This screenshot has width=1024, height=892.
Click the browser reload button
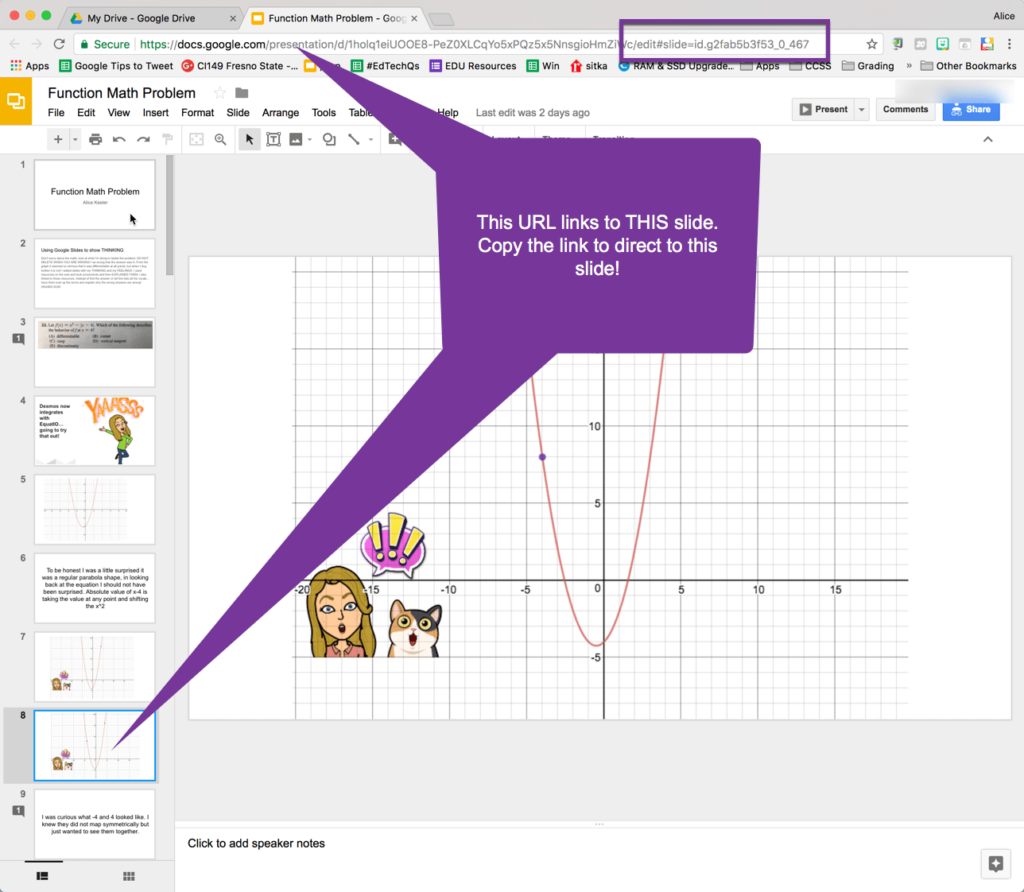tap(59, 44)
